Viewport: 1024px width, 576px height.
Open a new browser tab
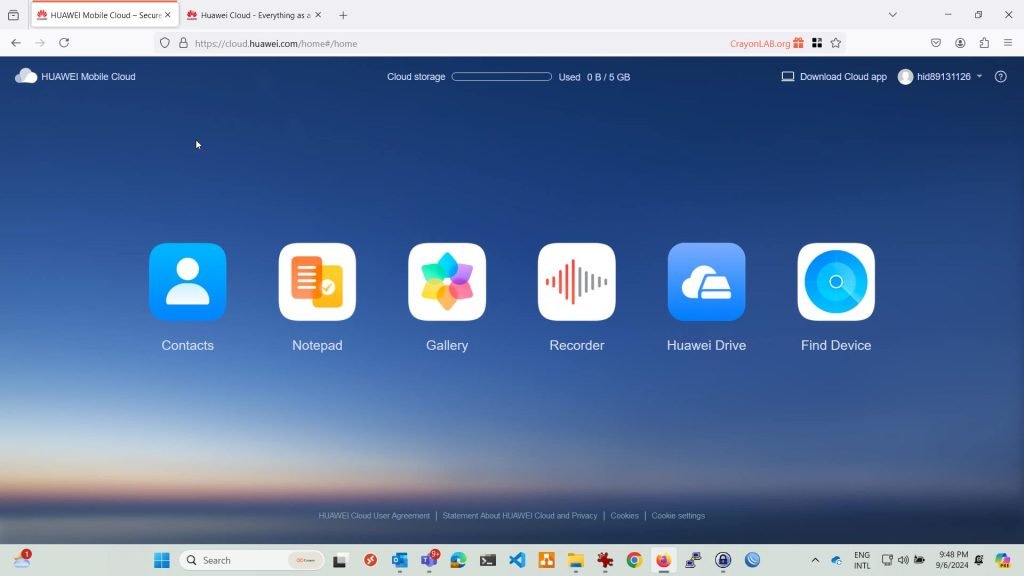click(x=343, y=15)
